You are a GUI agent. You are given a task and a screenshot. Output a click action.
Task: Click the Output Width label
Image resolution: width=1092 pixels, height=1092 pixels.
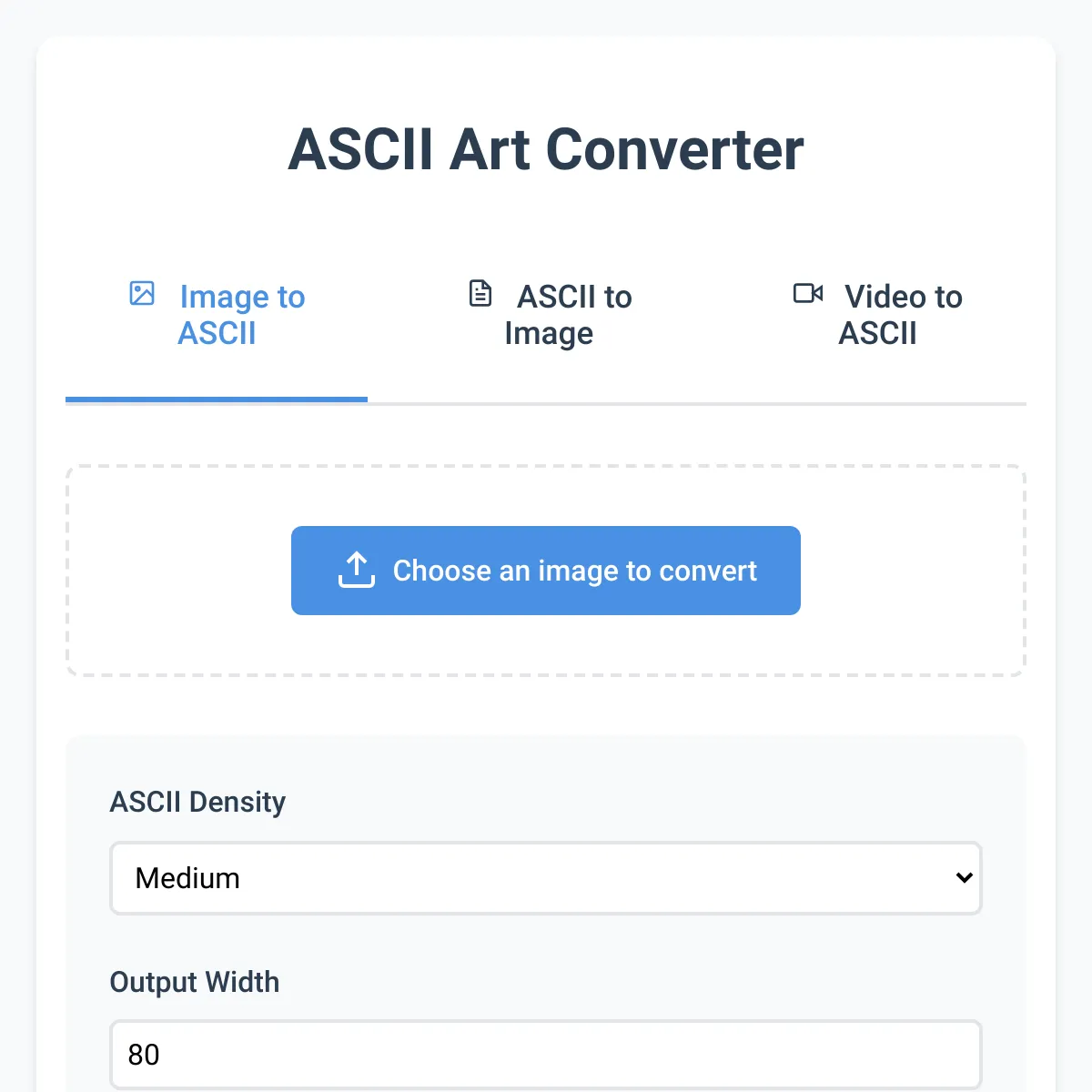pyautogui.click(x=195, y=982)
